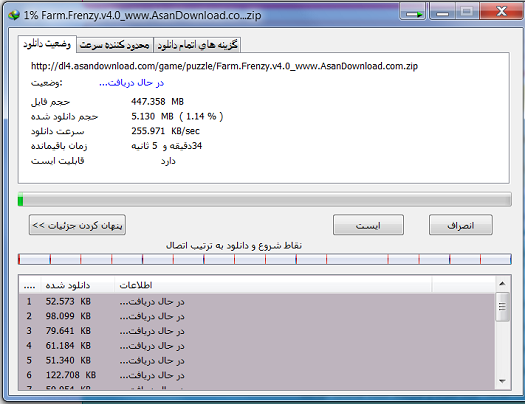525x404 pixels.
Task: Pause download with the ایست button
Action: (368, 225)
